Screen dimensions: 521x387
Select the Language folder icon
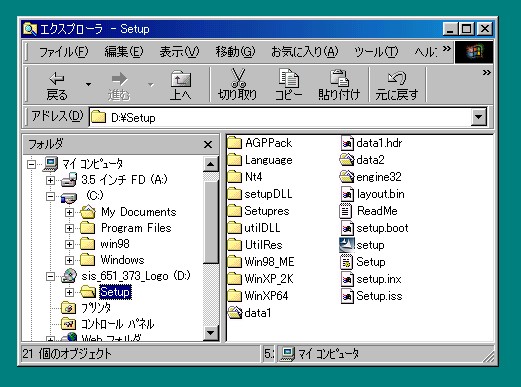[x=234, y=160]
